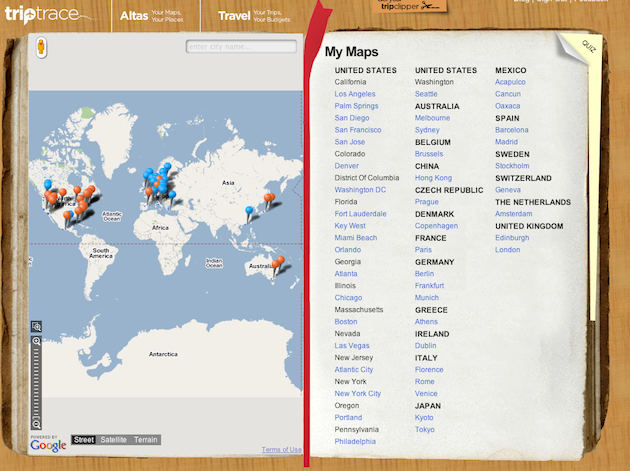Screen dimensions: 630x471
Task: Open the Philadelphia map link
Action: point(355,442)
